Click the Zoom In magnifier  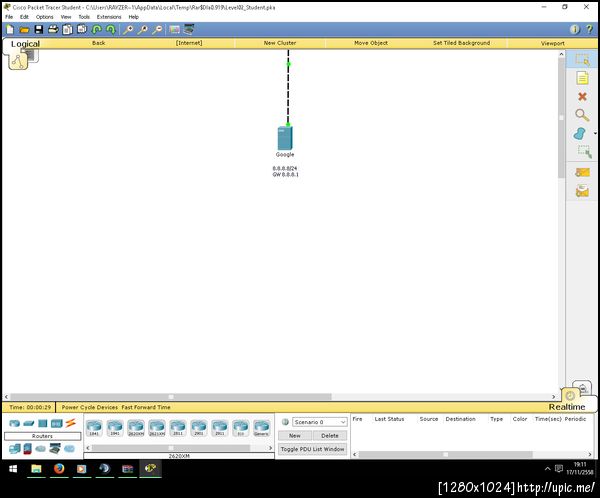(128, 29)
